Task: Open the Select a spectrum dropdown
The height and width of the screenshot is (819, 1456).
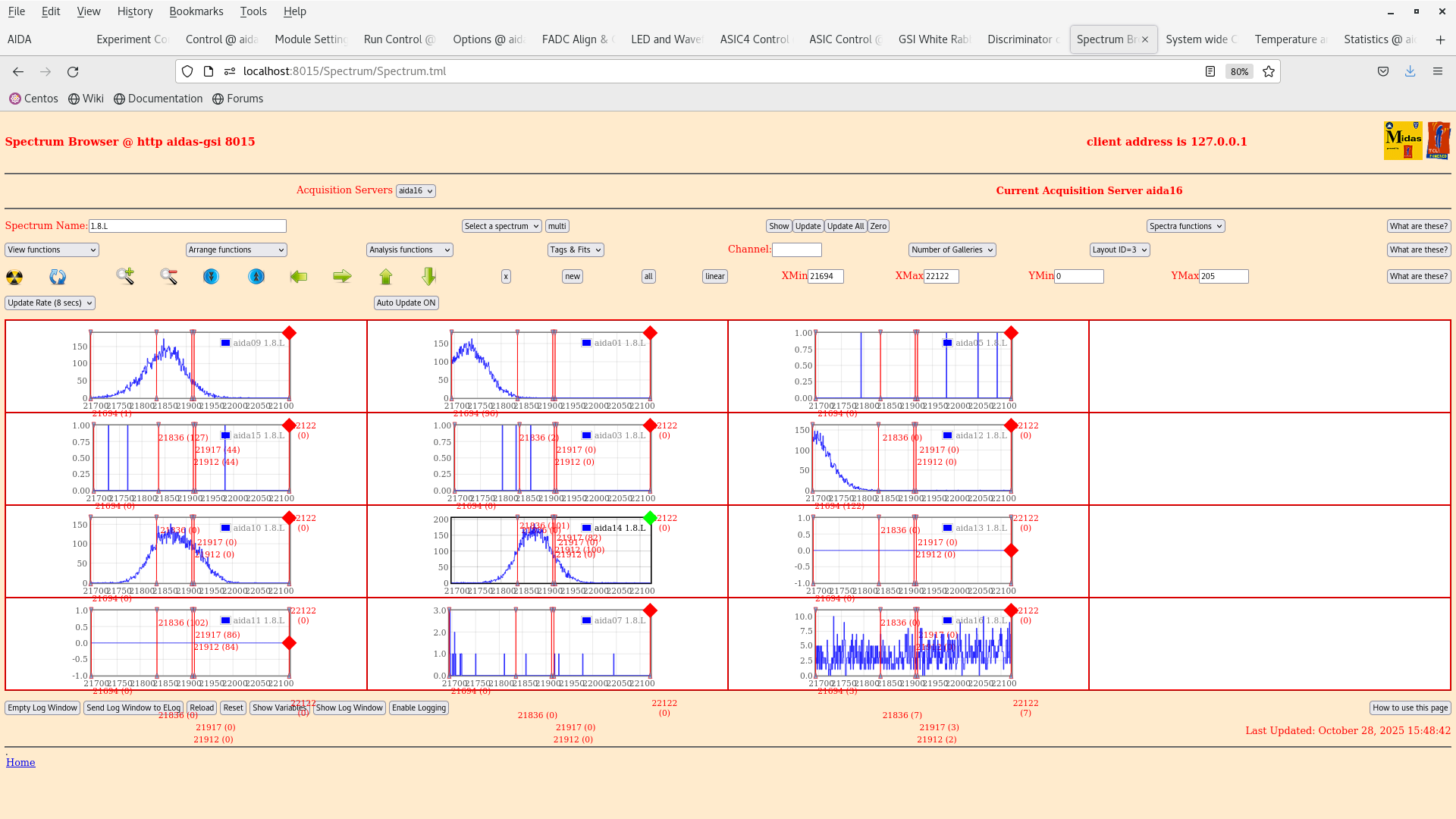Action: click(x=501, y=226)
